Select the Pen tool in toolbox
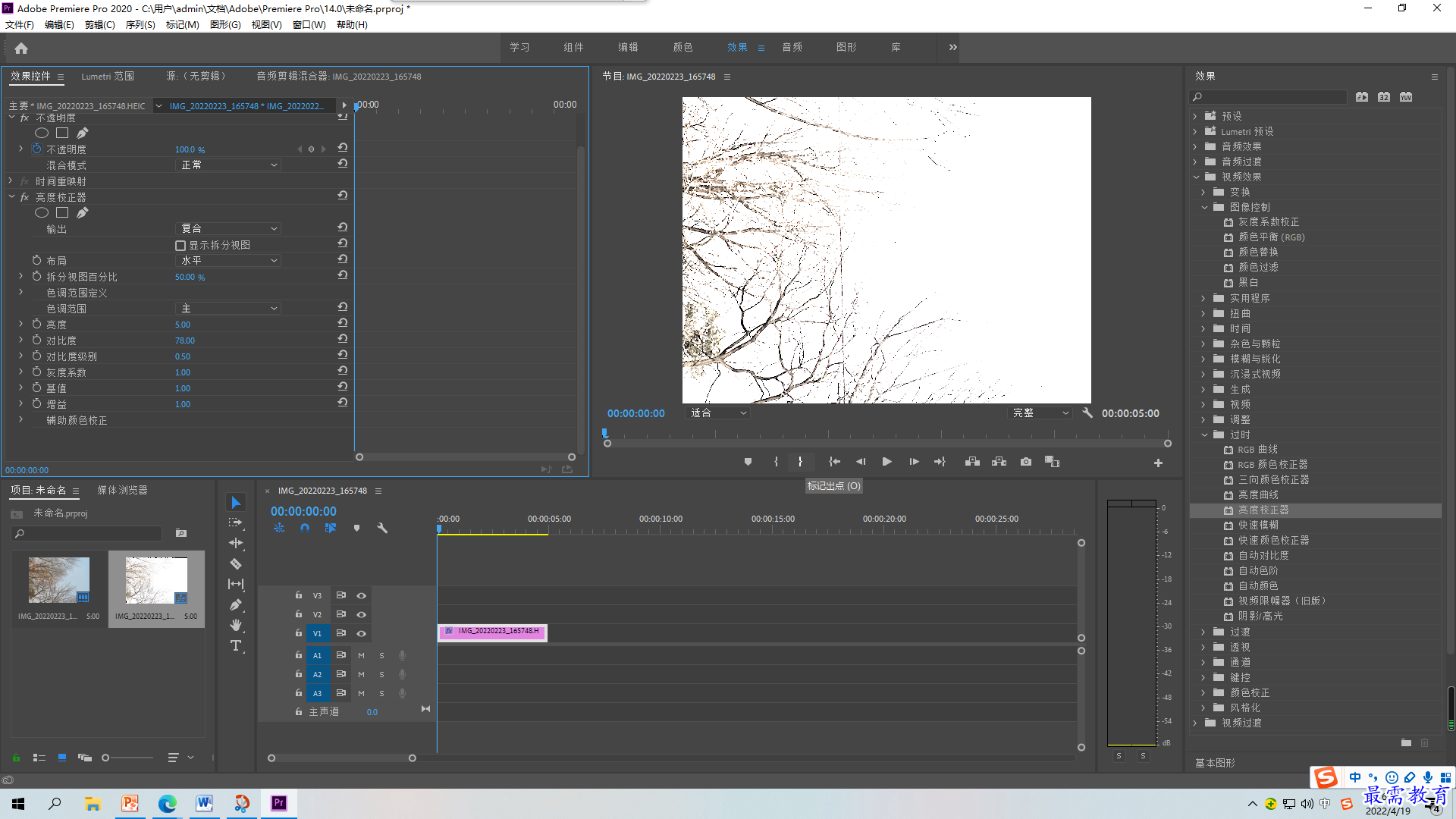This screenshot has height=819, width=1456. (236, 604)
